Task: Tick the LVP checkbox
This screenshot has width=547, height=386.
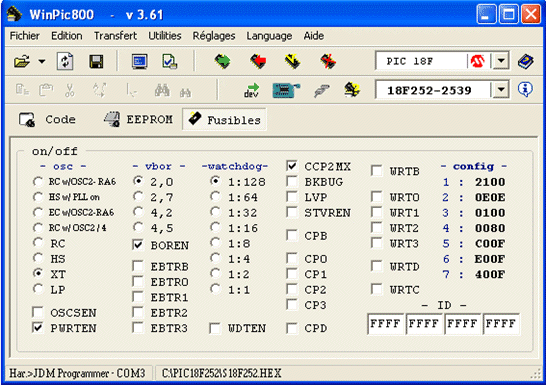Action: [292, 197]
